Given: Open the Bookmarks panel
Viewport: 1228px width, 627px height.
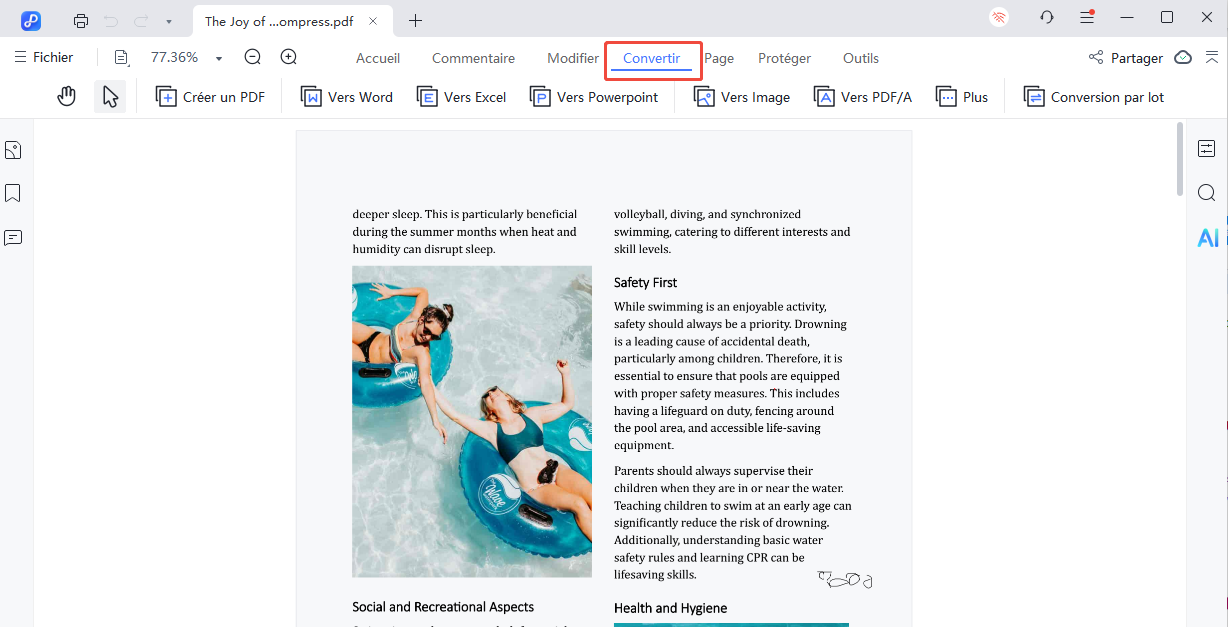Looking at the screenshot, I should [13, 192].
